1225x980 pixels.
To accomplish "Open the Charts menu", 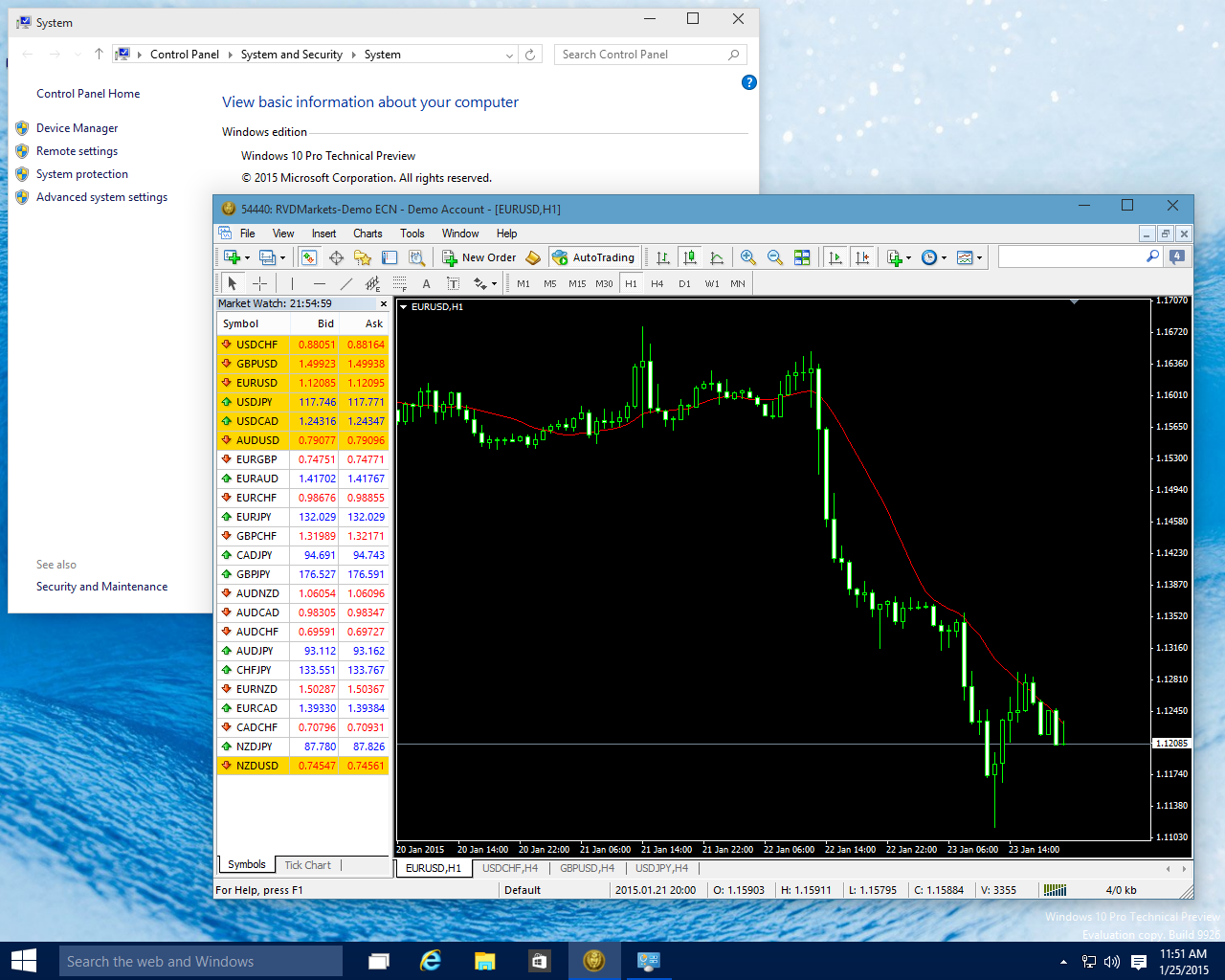I will (x=367, y=234).
